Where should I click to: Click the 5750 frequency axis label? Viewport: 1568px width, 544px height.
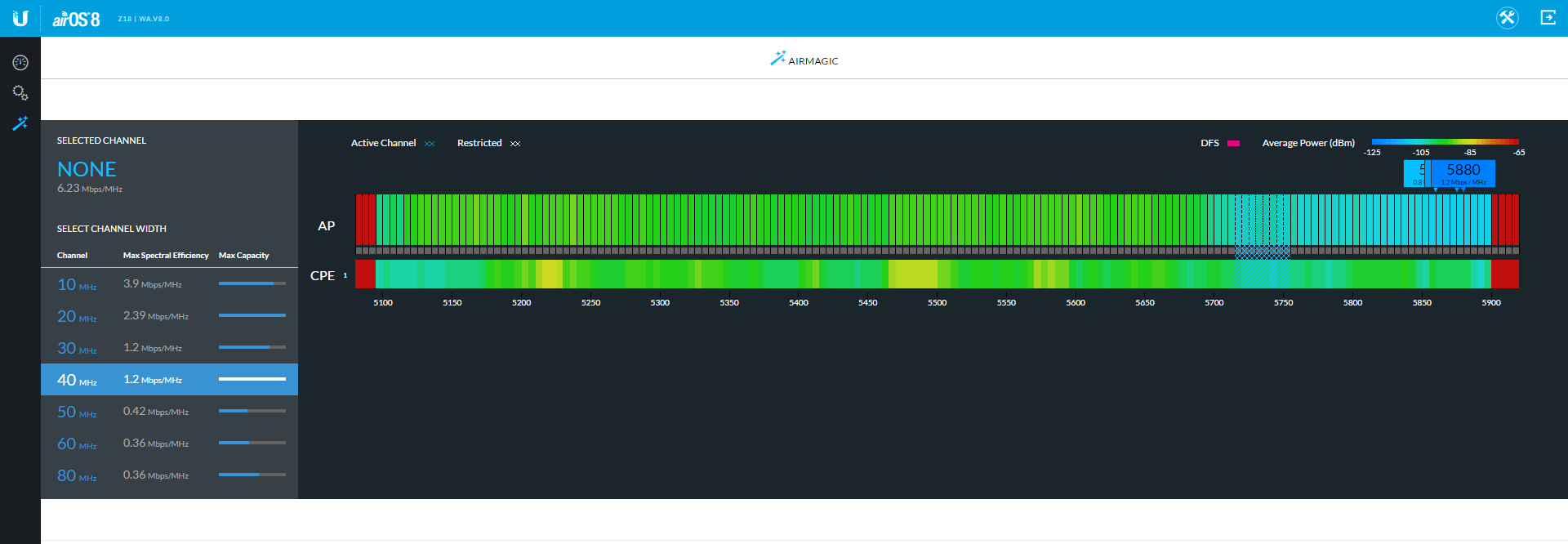[1283, 303]
